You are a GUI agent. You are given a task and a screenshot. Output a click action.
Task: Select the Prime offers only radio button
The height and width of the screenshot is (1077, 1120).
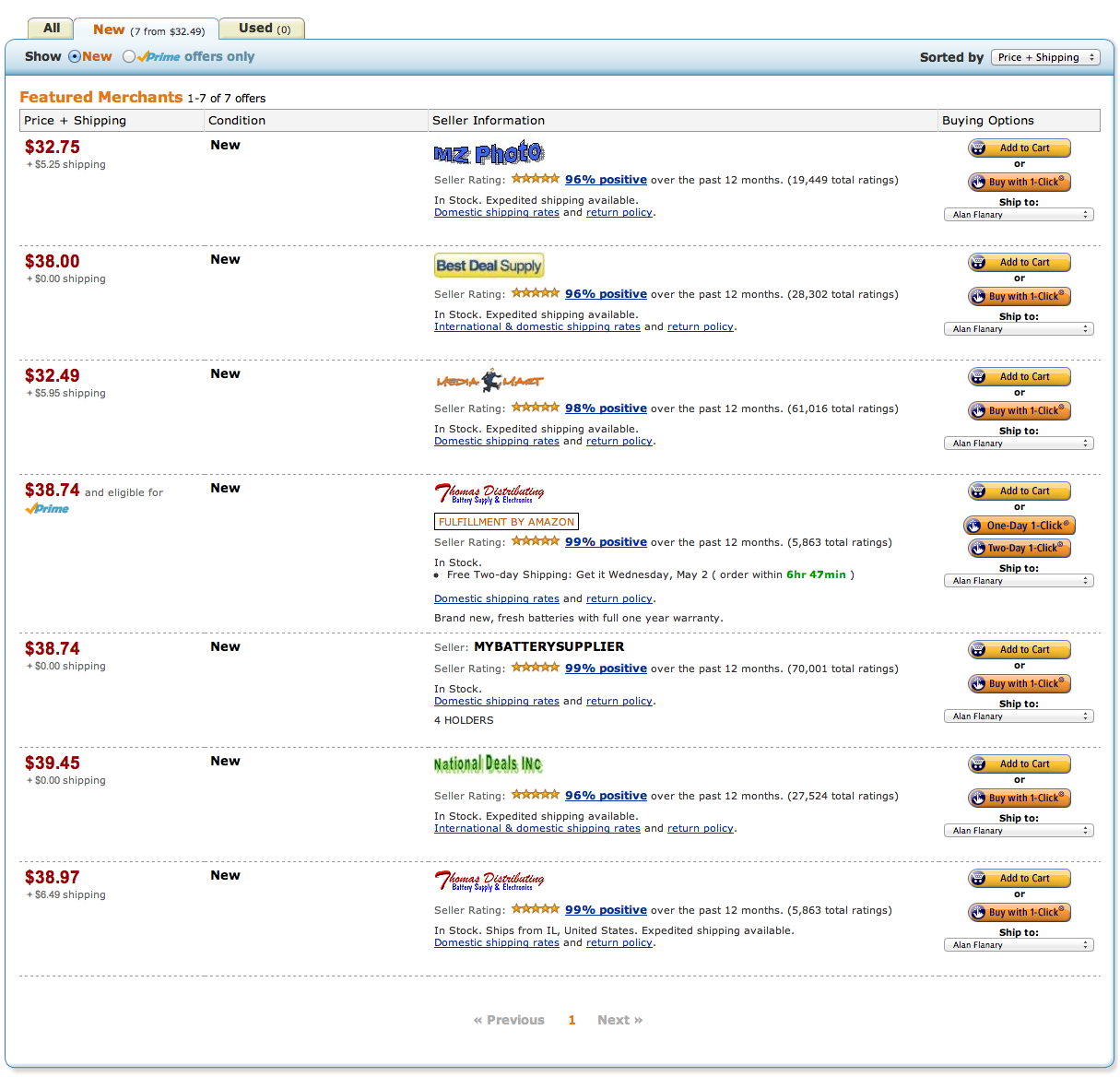(x=129, y=56)
